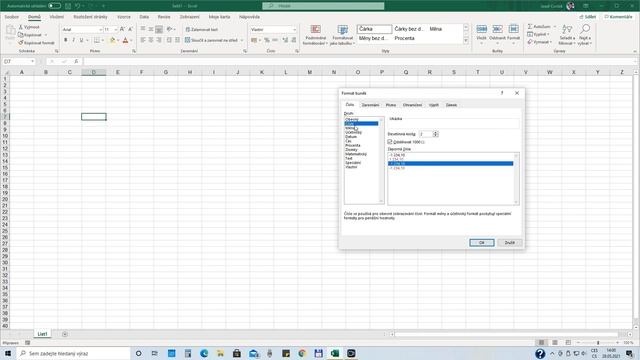Apply the Procenta cell style
The height and width of the screenshot is (360, 640).
point(404,38)
